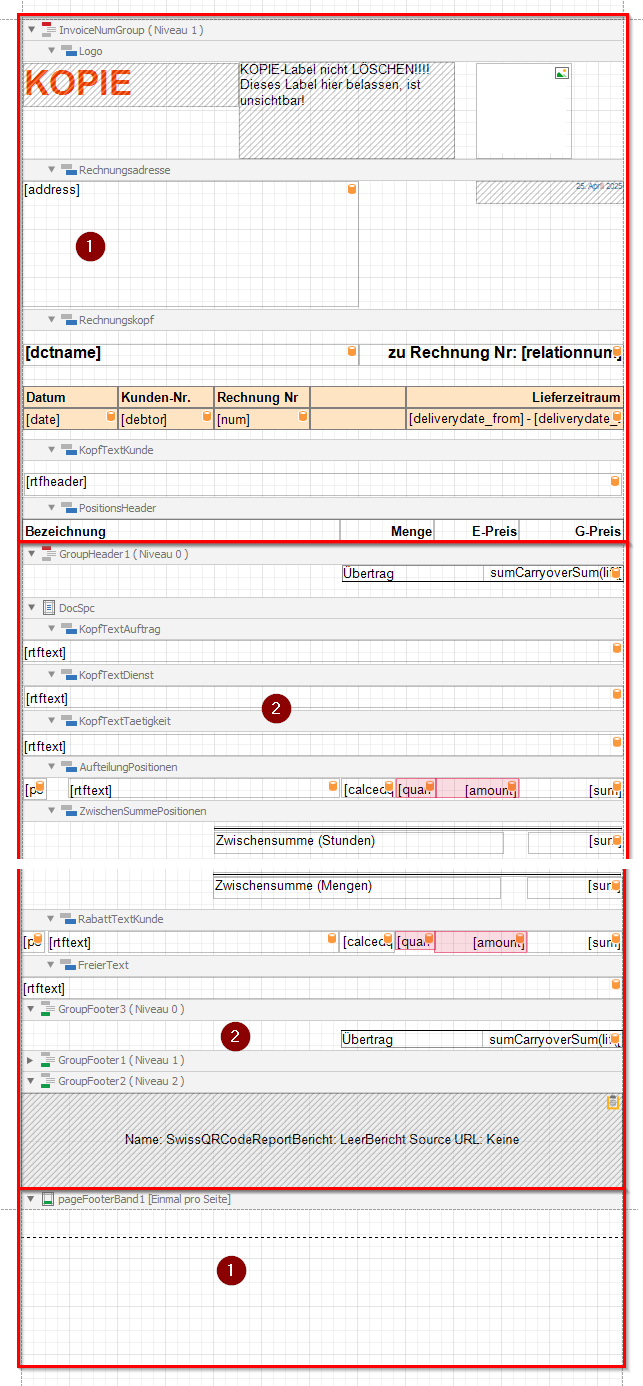The width and height of the screenshot is (643, 1386).
Task: Click the PositionsHeader sub-band icon
Action: coord(68,508)
